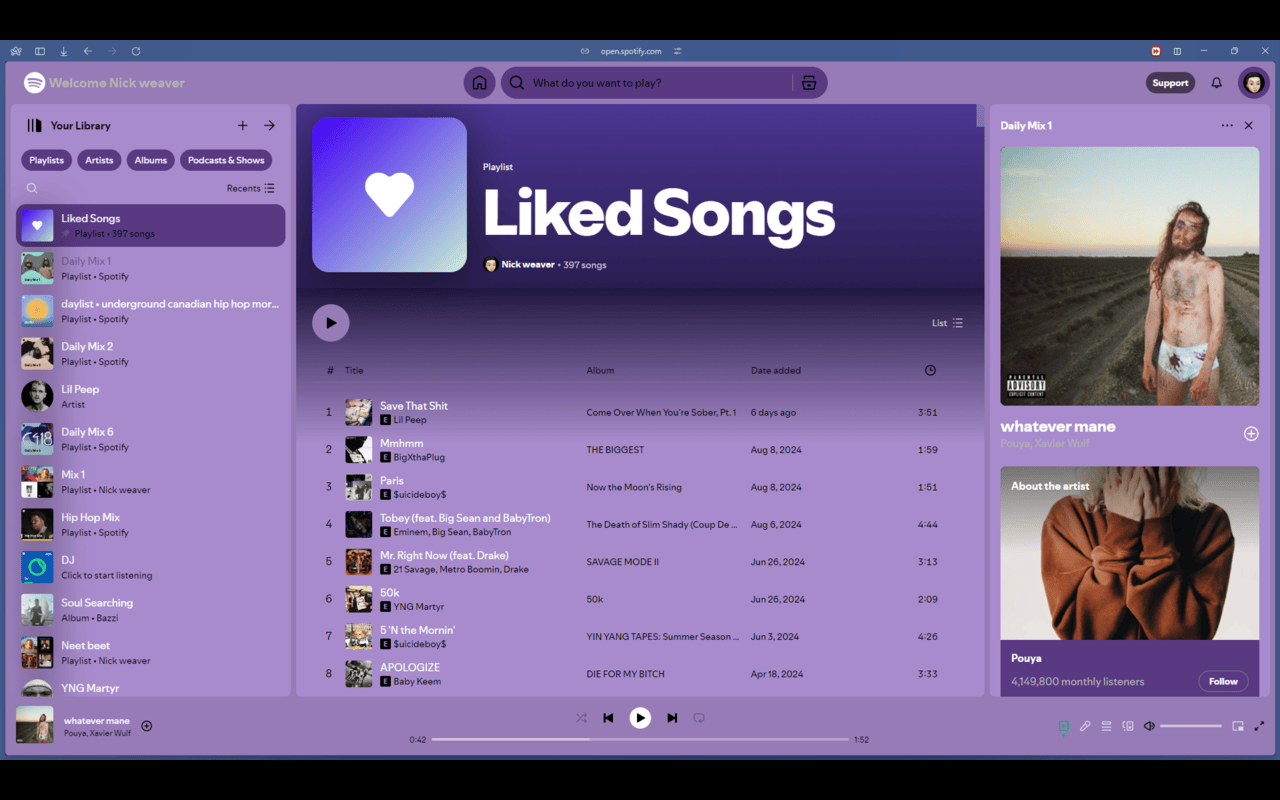Open the play queue
The width and height of the screenshot is (1280, 800).
pyautogui.click(x=1107, y=726)
